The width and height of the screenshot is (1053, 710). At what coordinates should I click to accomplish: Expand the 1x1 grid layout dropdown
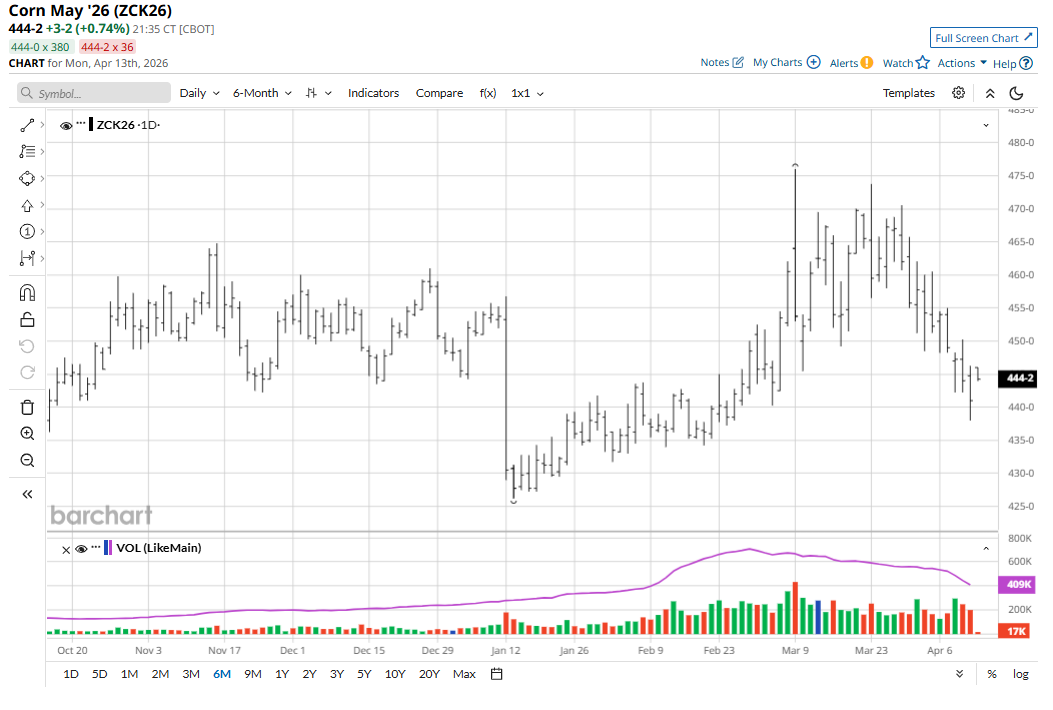[527, 93]
